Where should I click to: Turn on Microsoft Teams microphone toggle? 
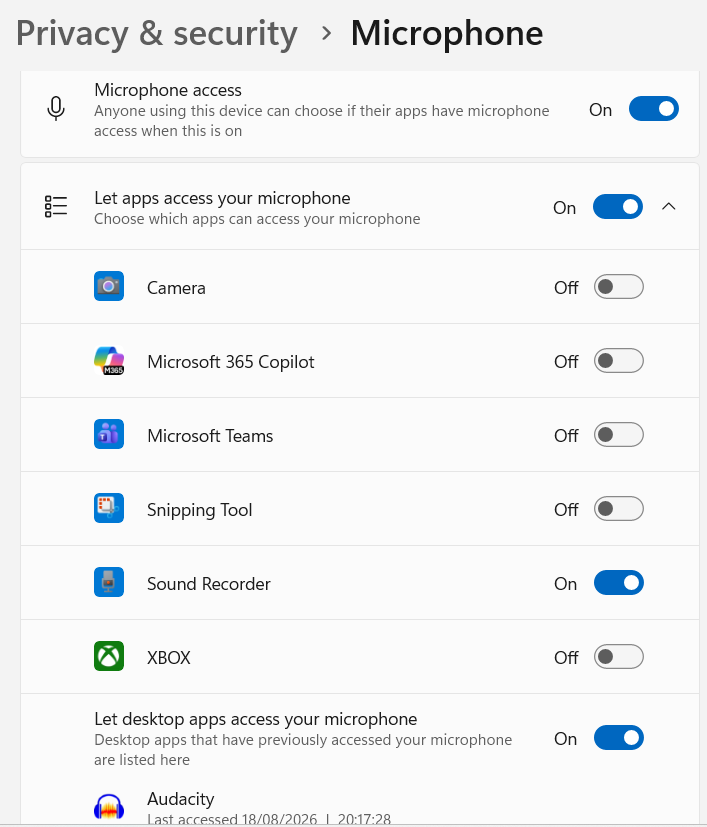[619, 435]
